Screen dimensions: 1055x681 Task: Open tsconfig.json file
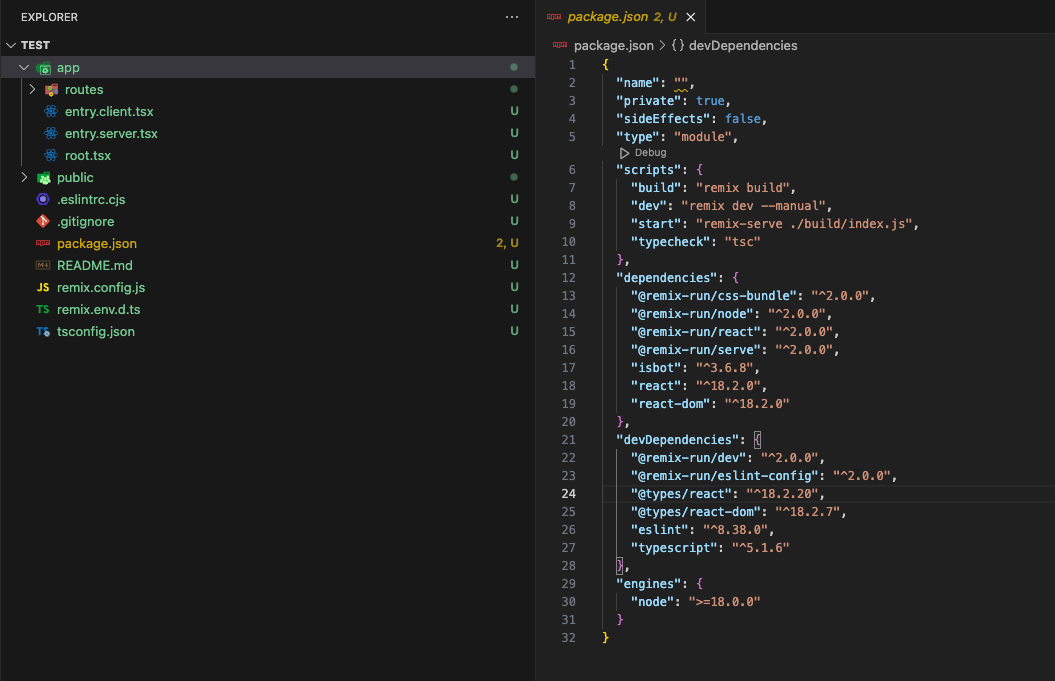[96, 332]
